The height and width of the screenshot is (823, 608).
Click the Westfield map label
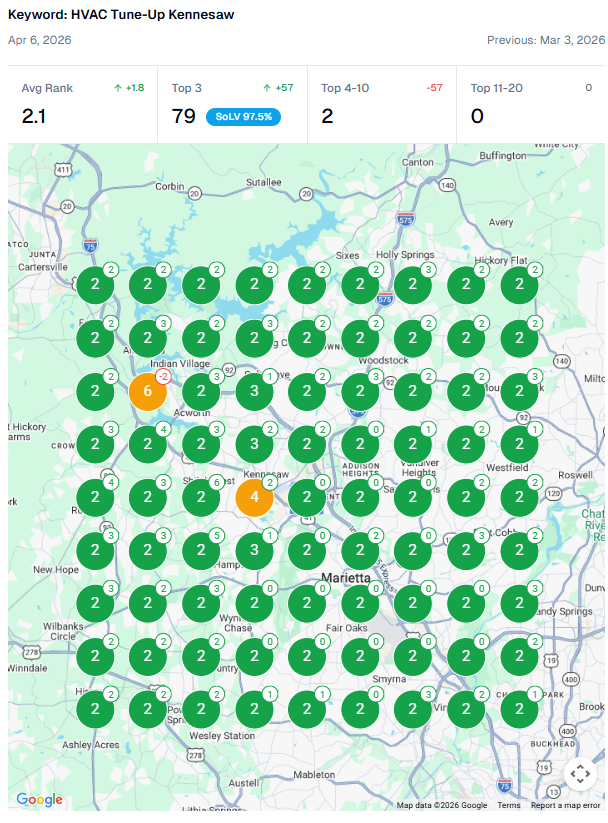click(x=507, y=468)
